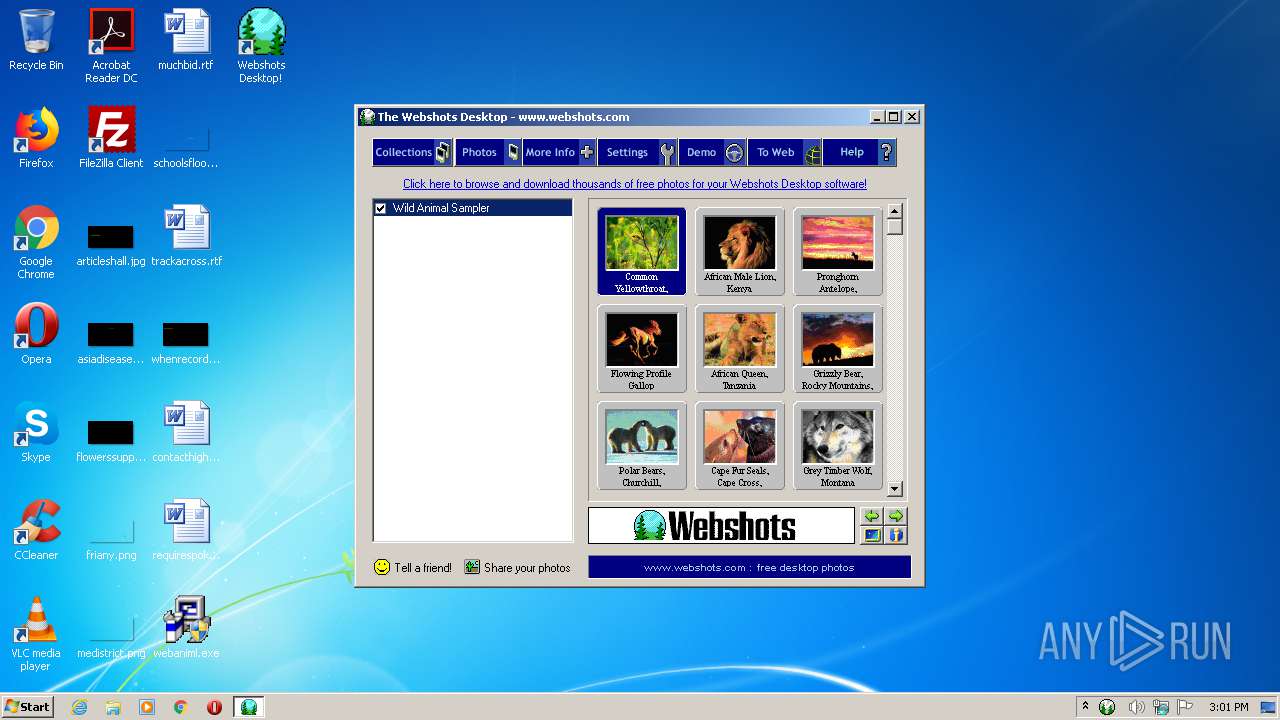1280x720 pixels.
Task: Select the Flowing Profile Gallop thumbnail
Action: click(x=642, y=348)
